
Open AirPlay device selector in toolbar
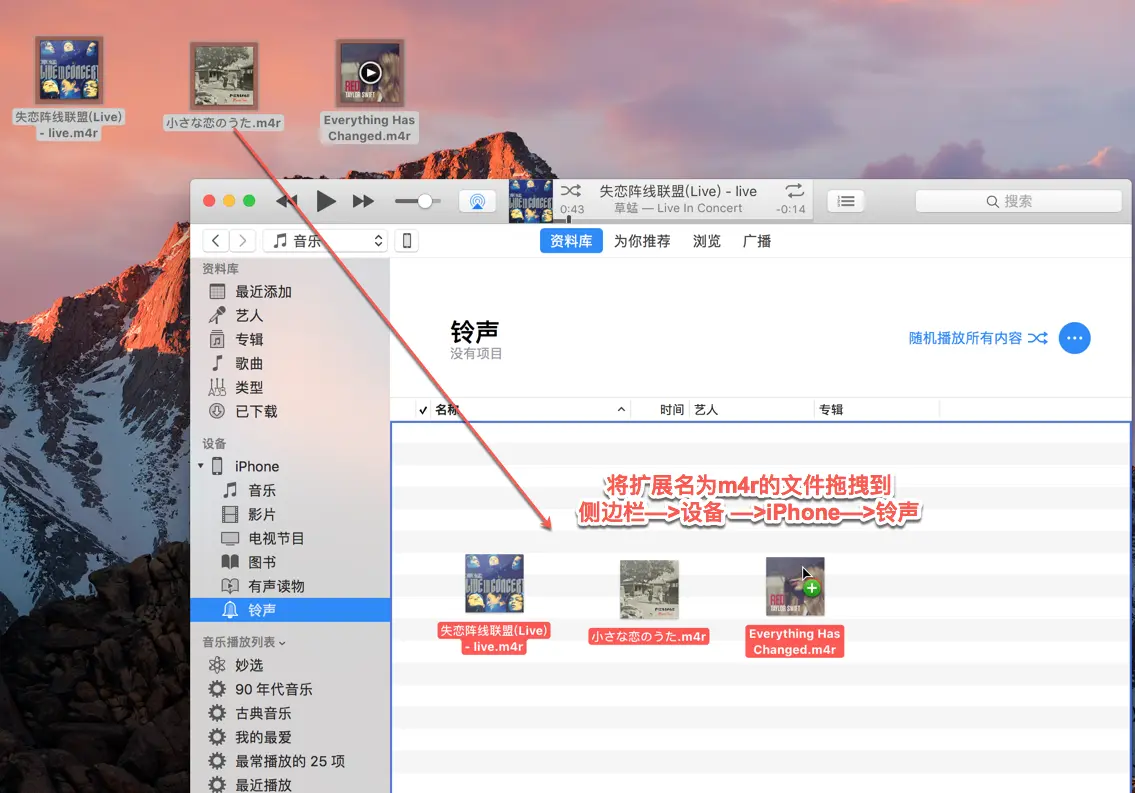tap(477, 200)
